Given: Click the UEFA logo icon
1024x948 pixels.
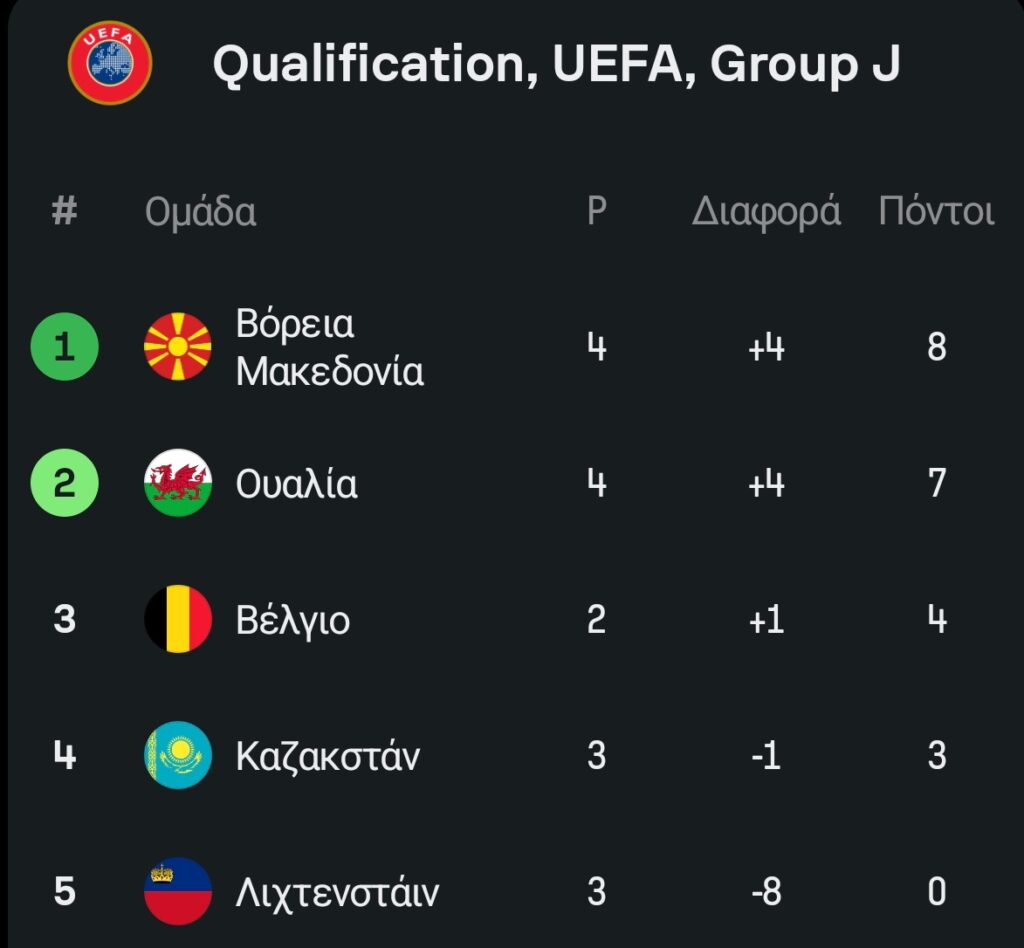Looking at the screenshot, I should [109, 63].
